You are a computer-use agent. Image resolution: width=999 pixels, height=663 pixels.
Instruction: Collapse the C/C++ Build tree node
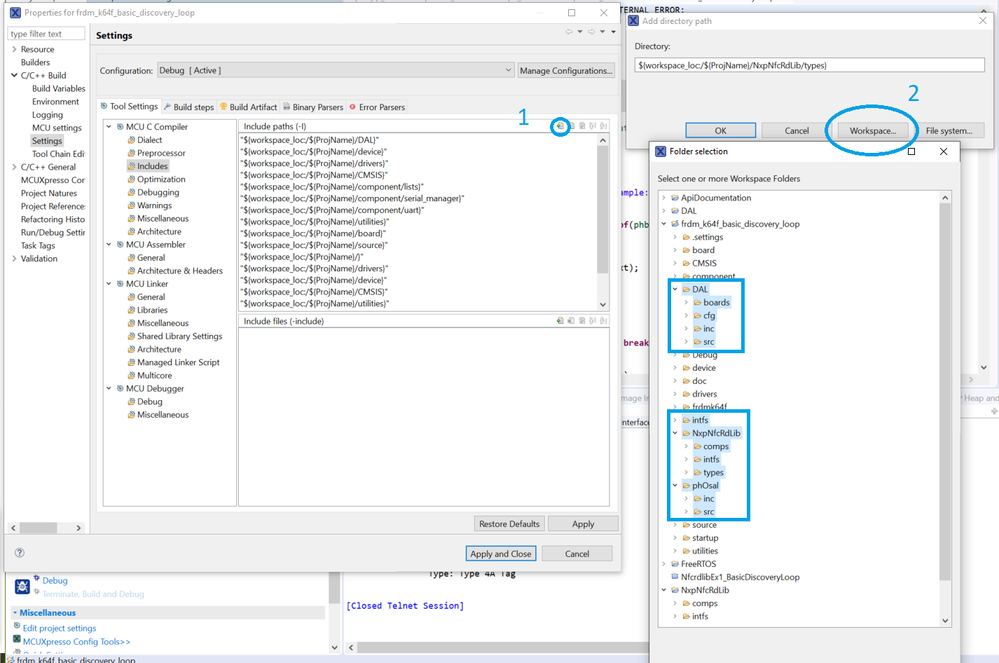pyautogui.click(x=14, y=75)
